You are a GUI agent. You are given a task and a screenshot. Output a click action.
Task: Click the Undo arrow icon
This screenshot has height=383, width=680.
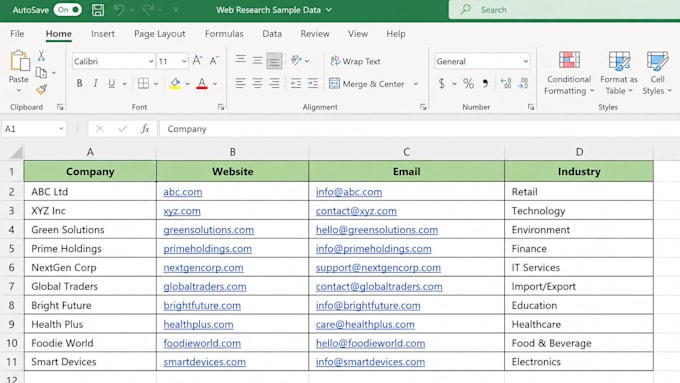pos(119,10)
